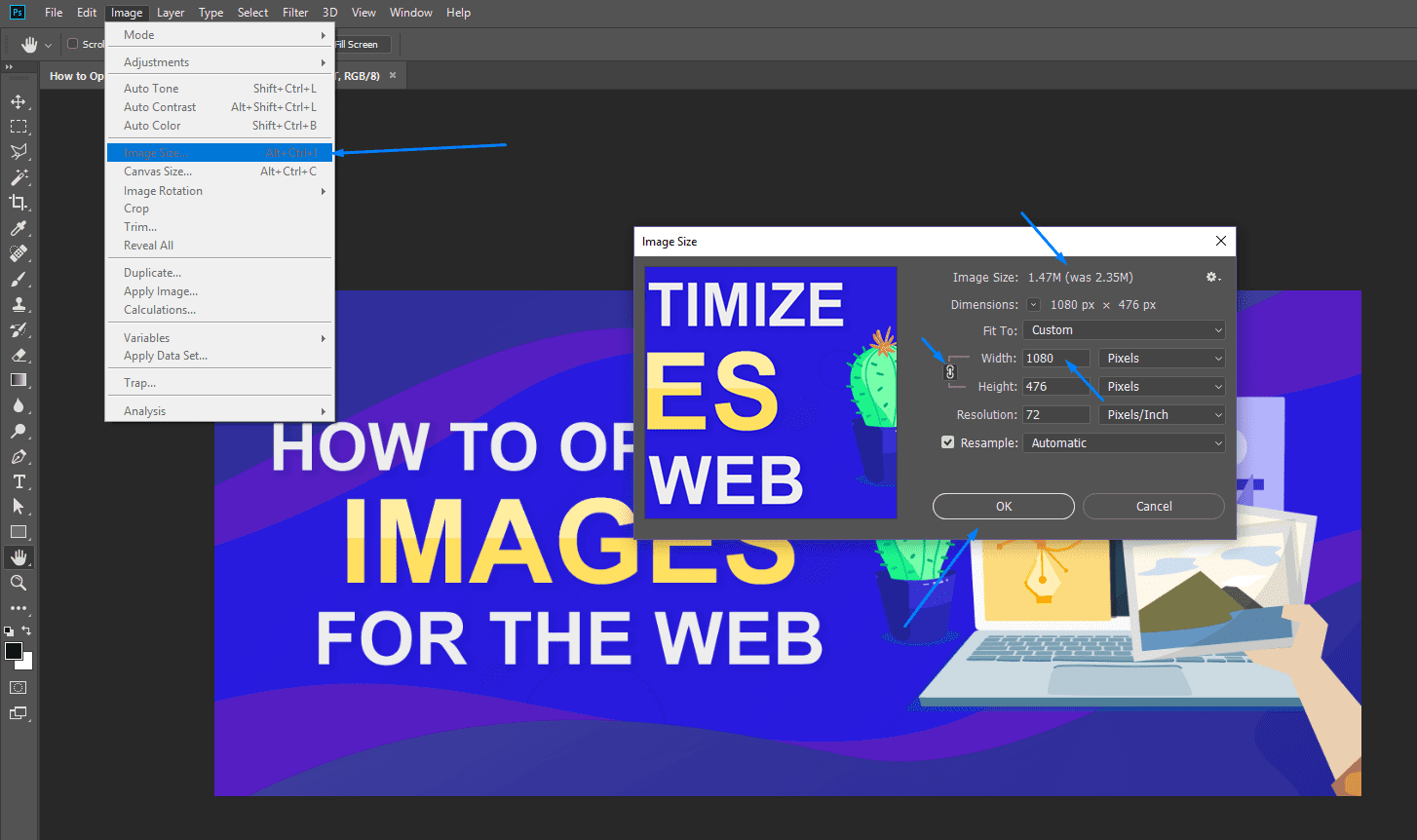Select the Magic Wand tool

pyautogui.click(x=19, y=177)
